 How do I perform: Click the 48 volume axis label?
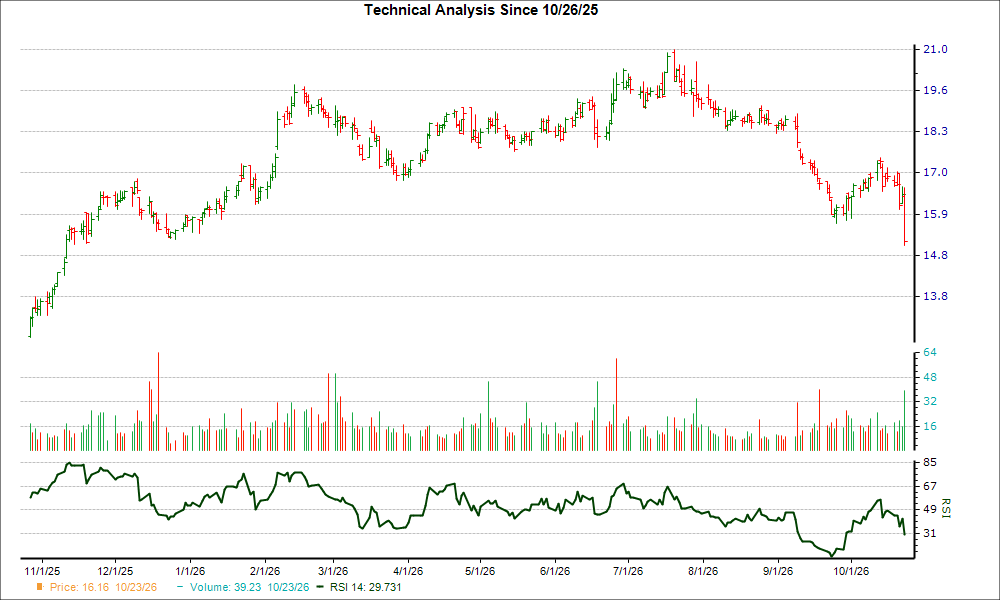click(x=930, y=377)
